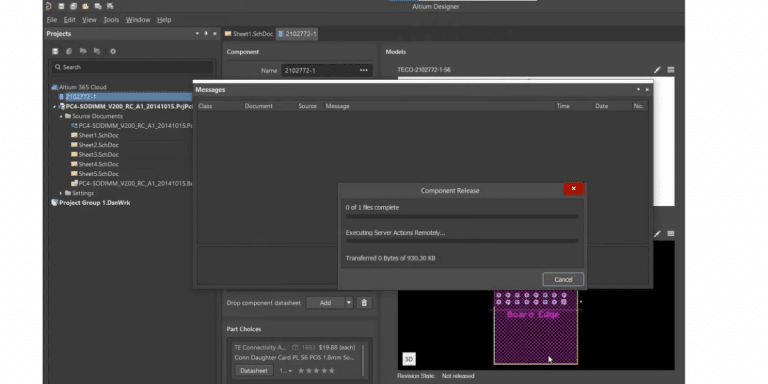Image resolution: width=768 pixels, height=384 pixels.
Task: Expand the Settings folder in project tree
Action: [x=61, y=193]
